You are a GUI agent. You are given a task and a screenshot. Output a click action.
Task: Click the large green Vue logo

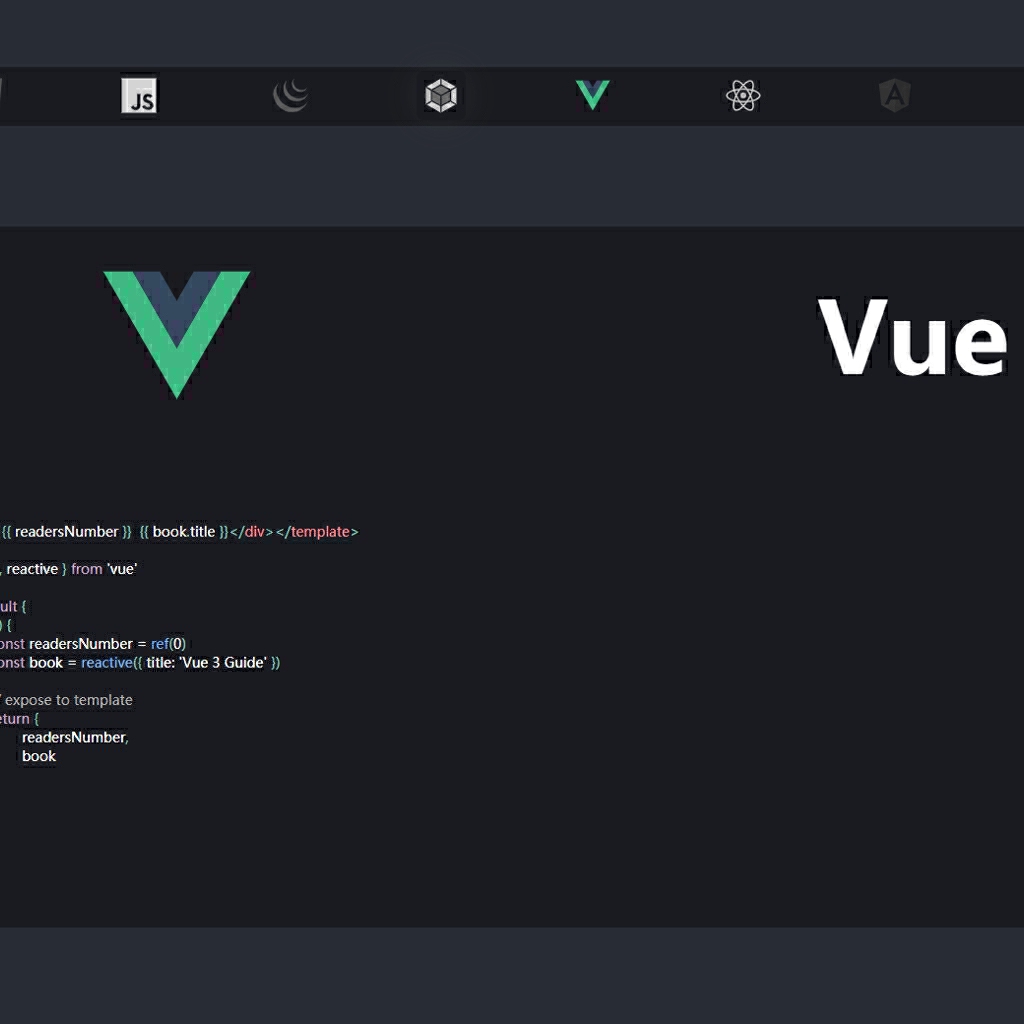[177, 334]
